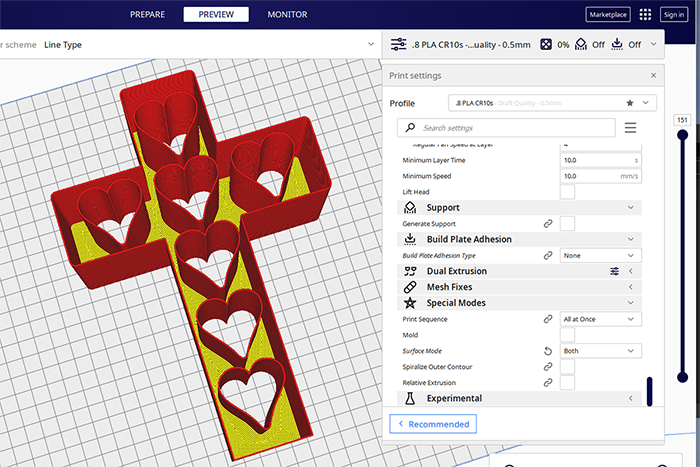This screenshot has width=700, height=467.
Task: Open the Marketplace
Action: click(x=608, y=14)
